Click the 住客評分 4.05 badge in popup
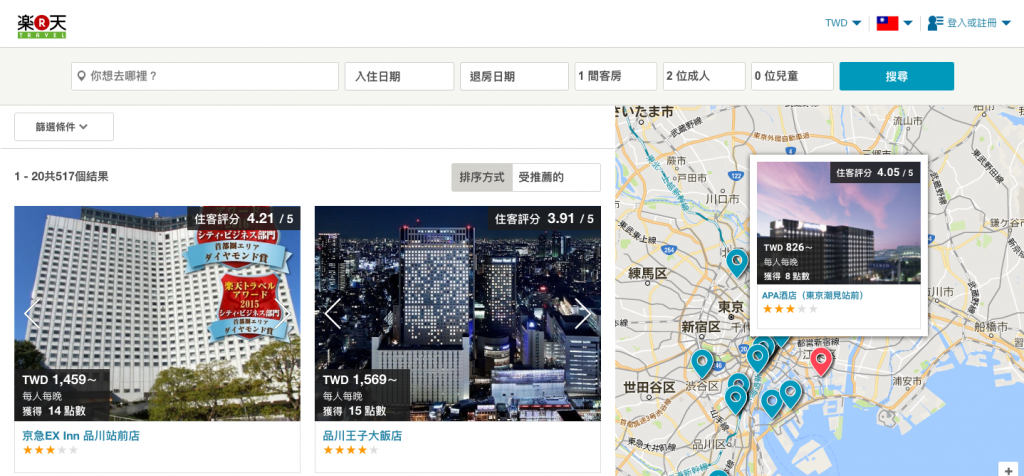This screenshot has height=476, width=1024. pos(875,172)
